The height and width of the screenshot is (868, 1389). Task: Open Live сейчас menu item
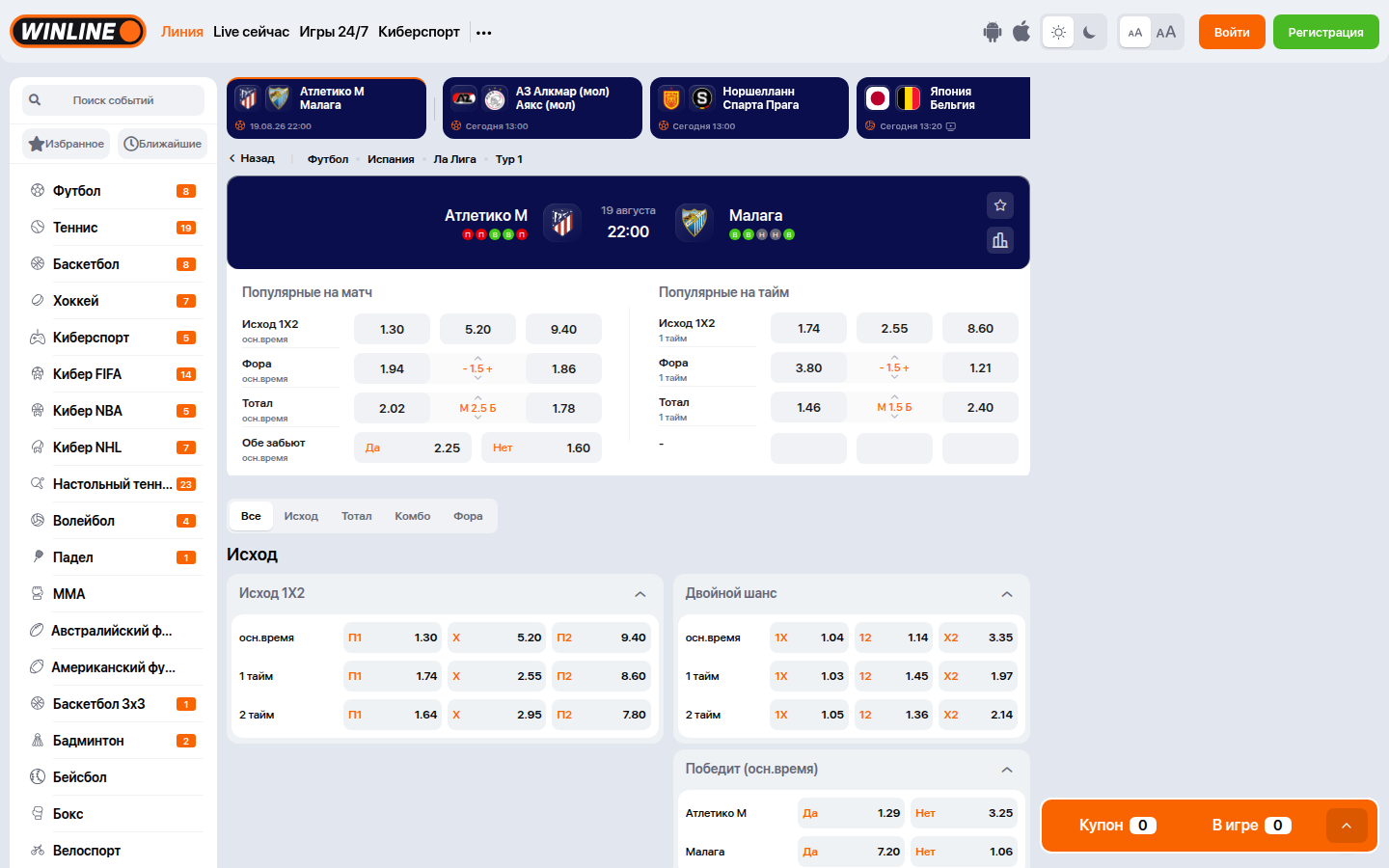tap(251, 32)
